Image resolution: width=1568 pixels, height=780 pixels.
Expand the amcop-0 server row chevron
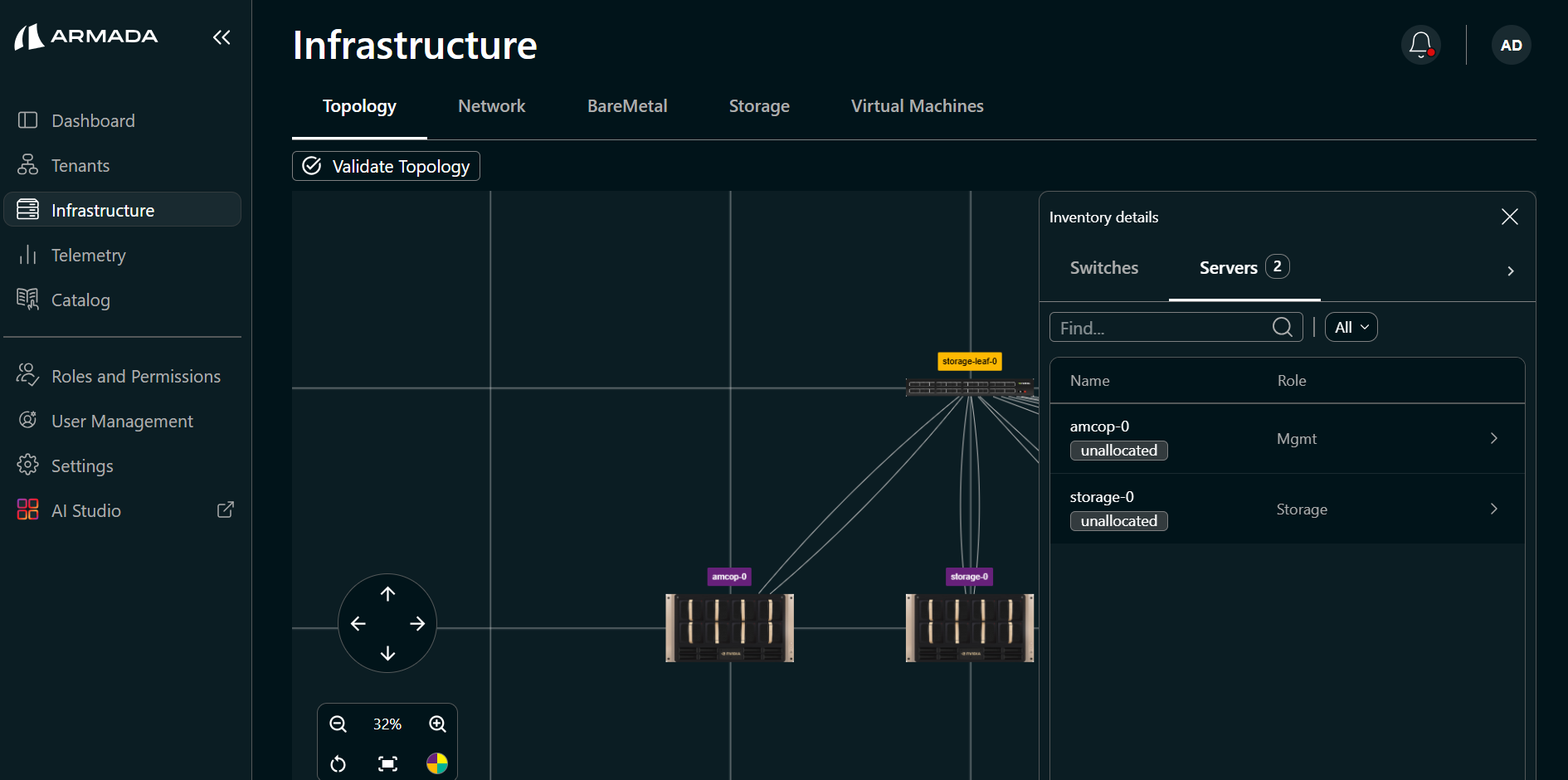pyautogui.click(x=1494, y=438)
